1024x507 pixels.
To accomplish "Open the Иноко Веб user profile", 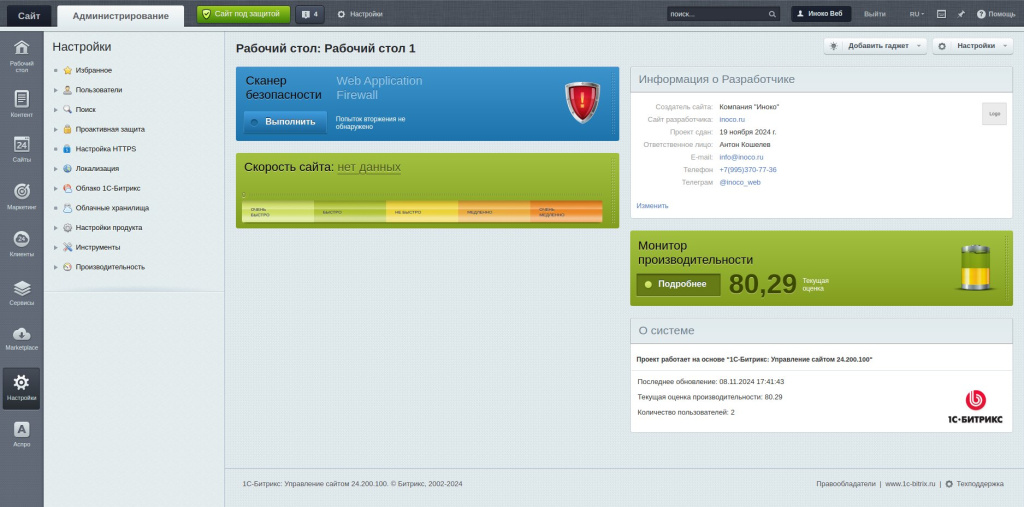I will (821, 14).
